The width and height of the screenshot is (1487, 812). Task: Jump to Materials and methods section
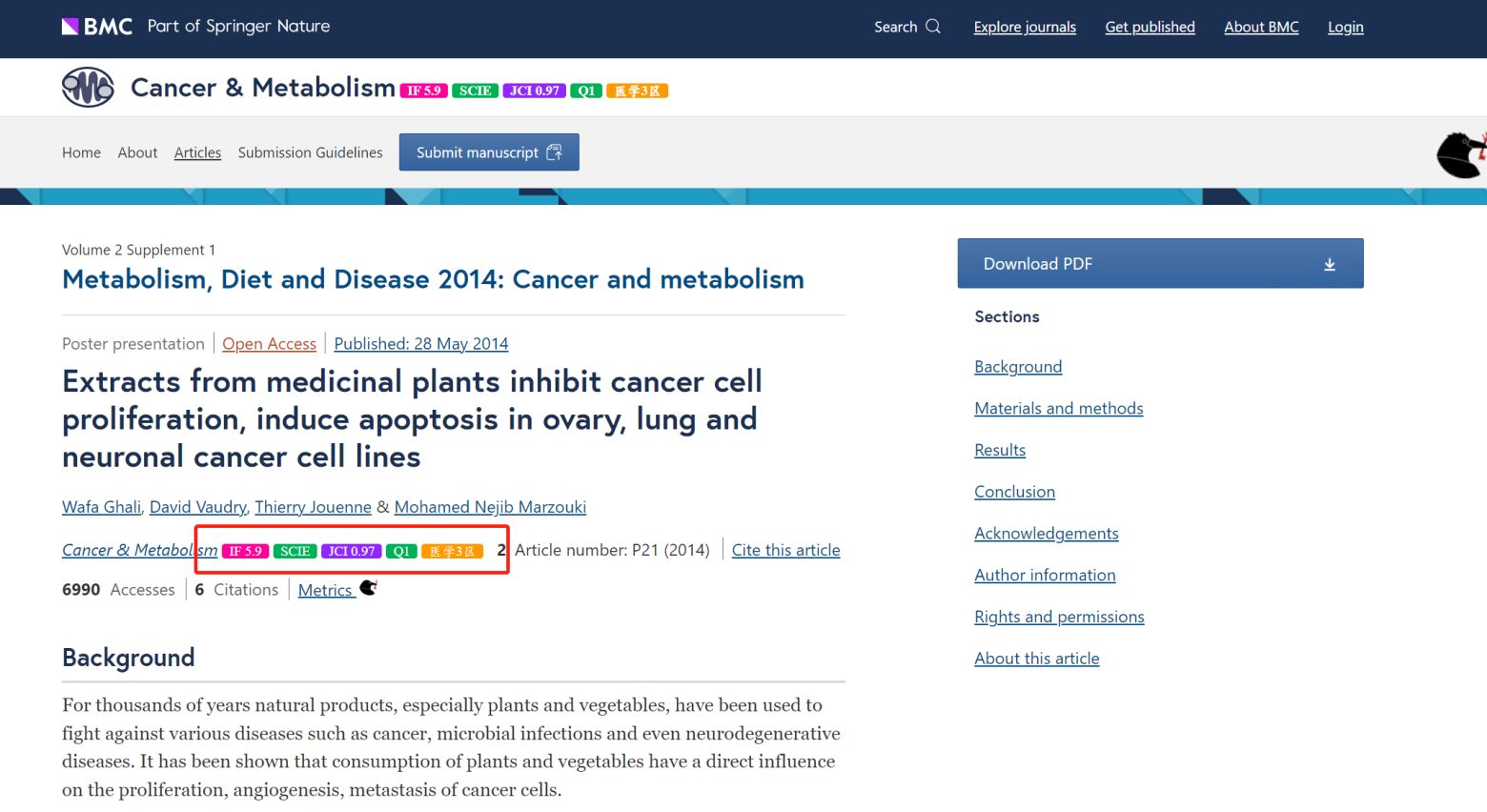pyautogui.click(x=1058, y=408)
